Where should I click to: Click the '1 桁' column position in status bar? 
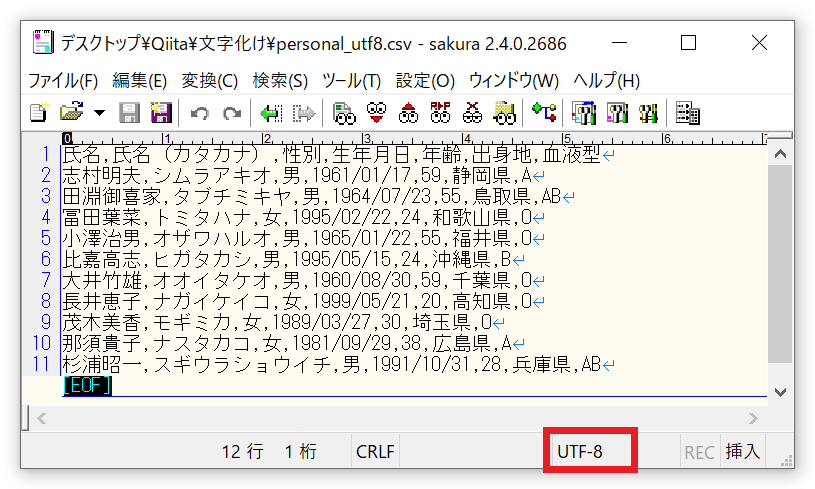300,451
